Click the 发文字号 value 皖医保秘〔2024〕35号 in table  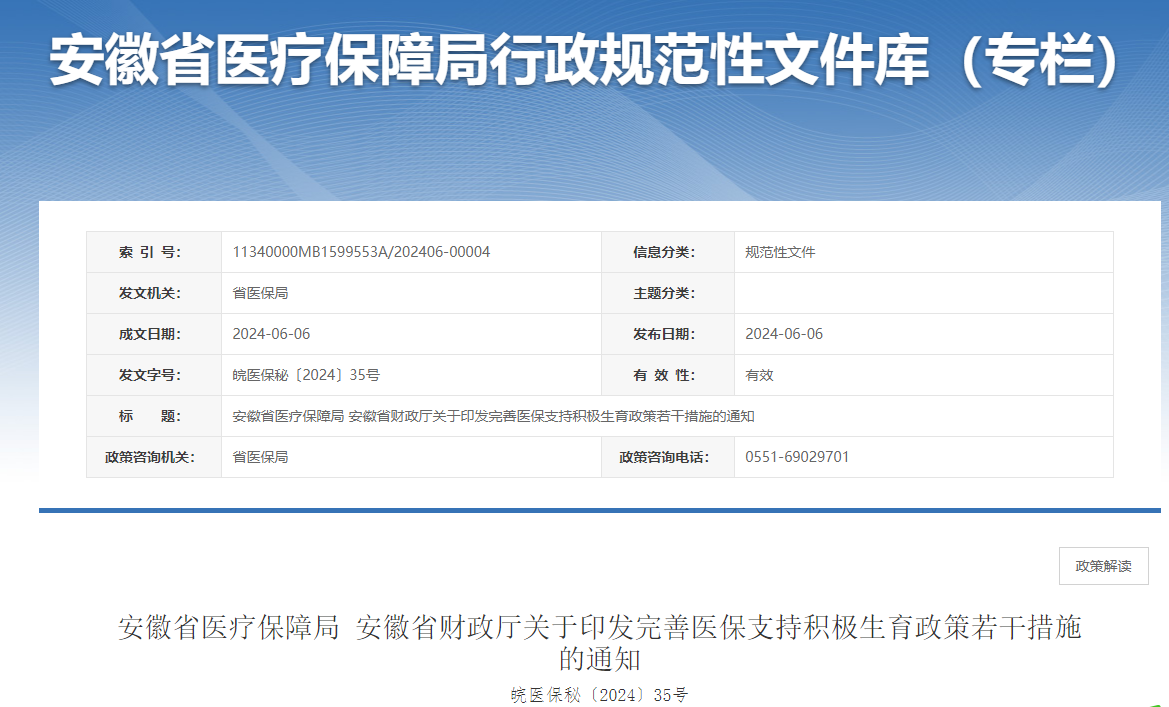(x=306, y=375)
